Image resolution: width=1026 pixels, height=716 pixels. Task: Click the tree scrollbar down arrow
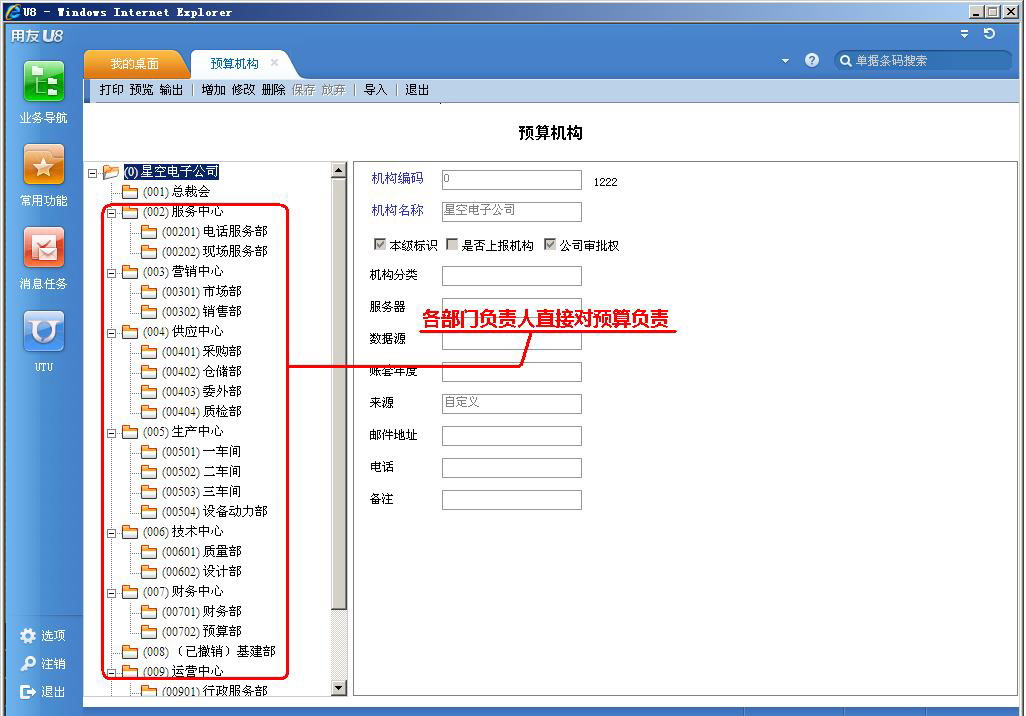click(338, 687)
